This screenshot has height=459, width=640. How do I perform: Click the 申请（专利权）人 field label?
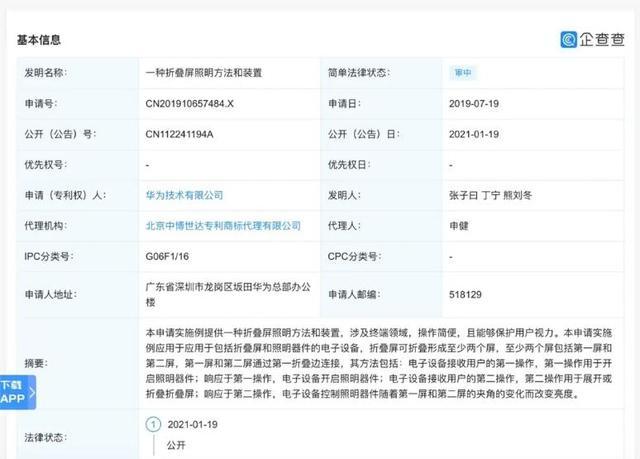point(65,195)
